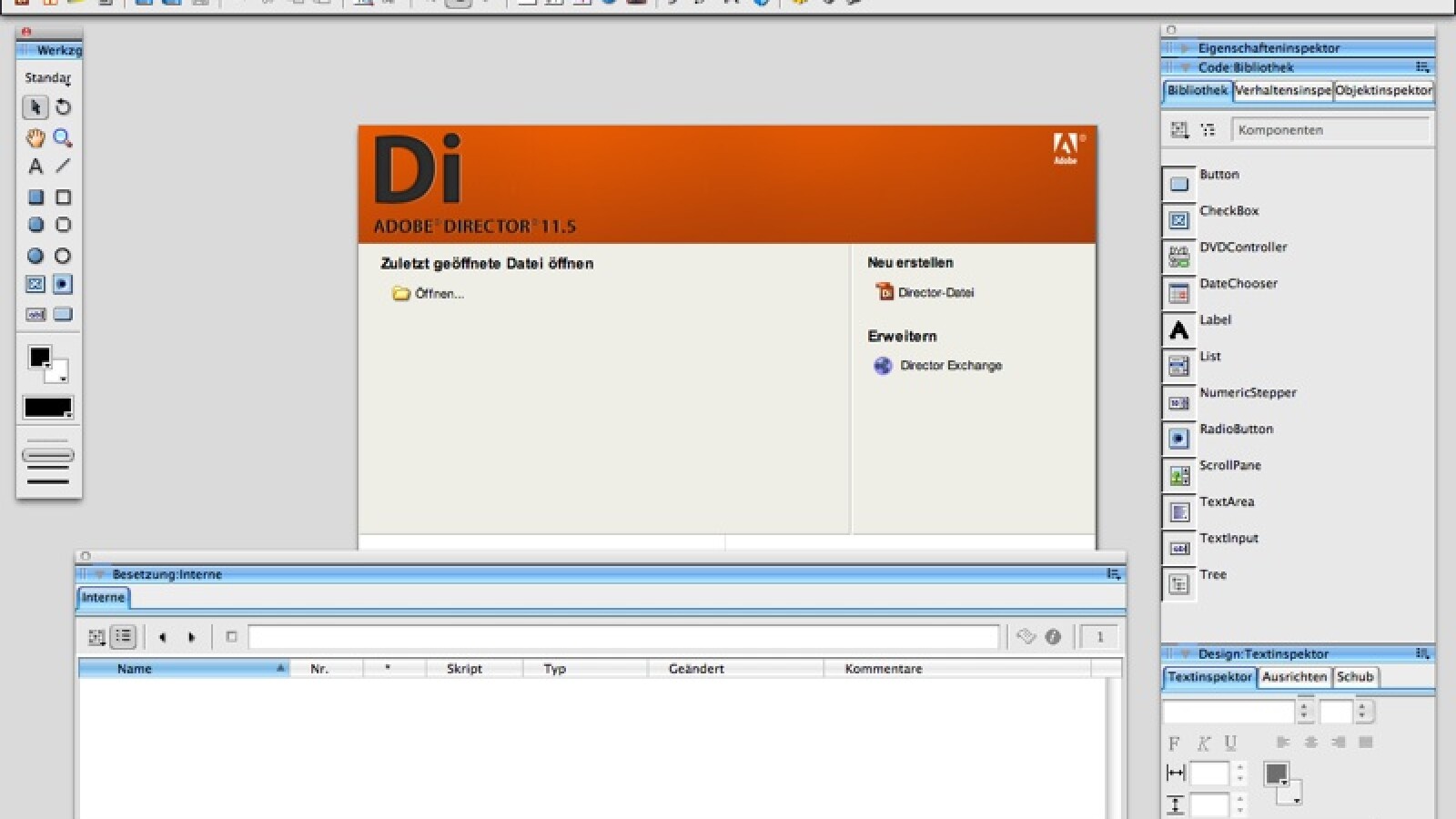Click the cast member name input field
Image resolution: width=1456 pixels, height=819 pixels.
pyautogui.click(x=623, y=637)
